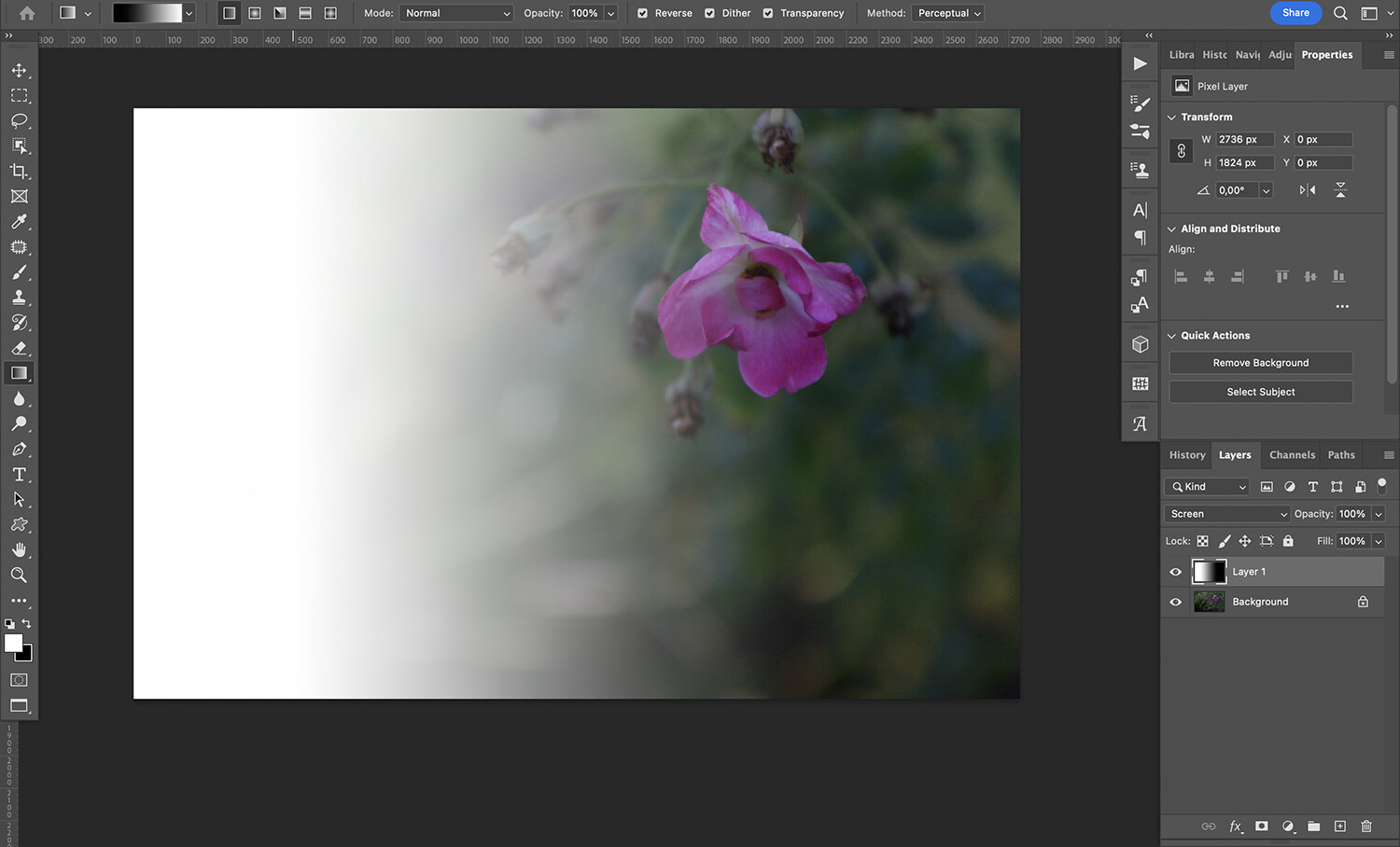Choose the Horizontal Type tool
Image resolution: width=1400 pixels, height=847 pixels.
coord(20,474)
